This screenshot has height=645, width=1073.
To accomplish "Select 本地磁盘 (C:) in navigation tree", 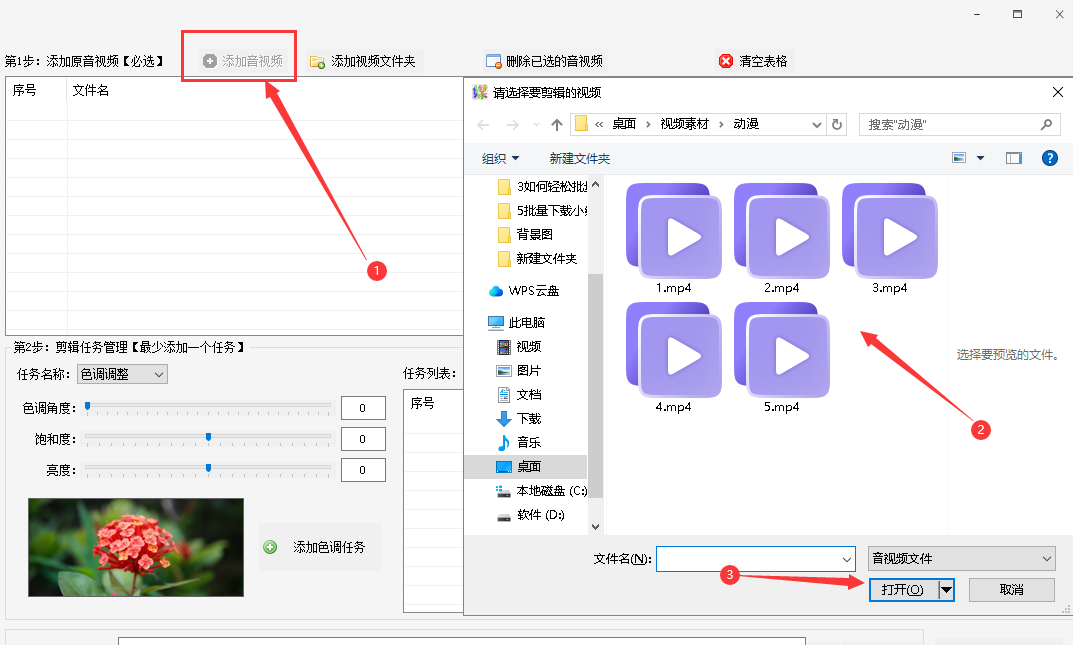I will (542, 491).
